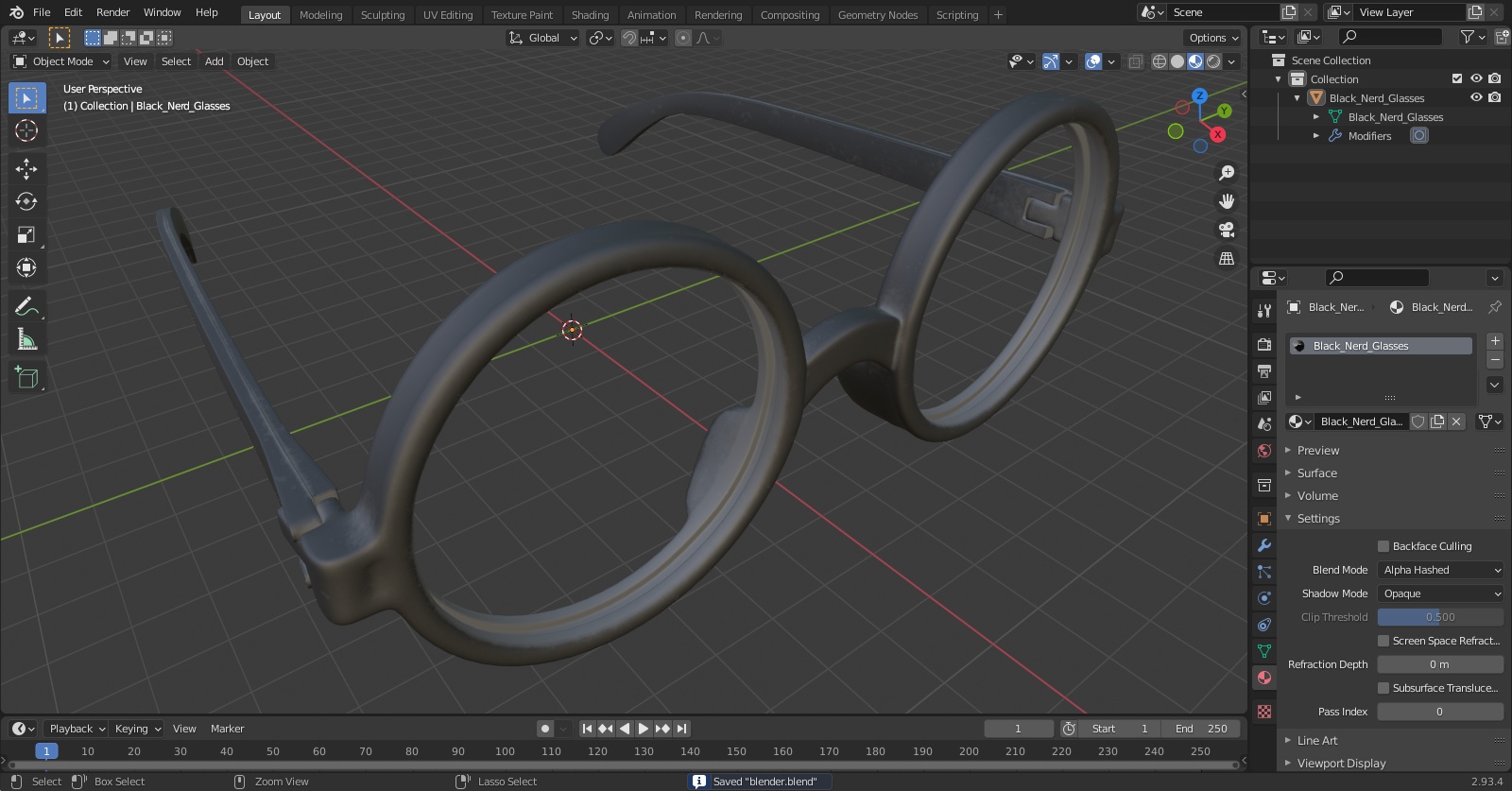Jump to the last frame
The width and height of the screenshot is (1512, 791).
click(681, 729)
